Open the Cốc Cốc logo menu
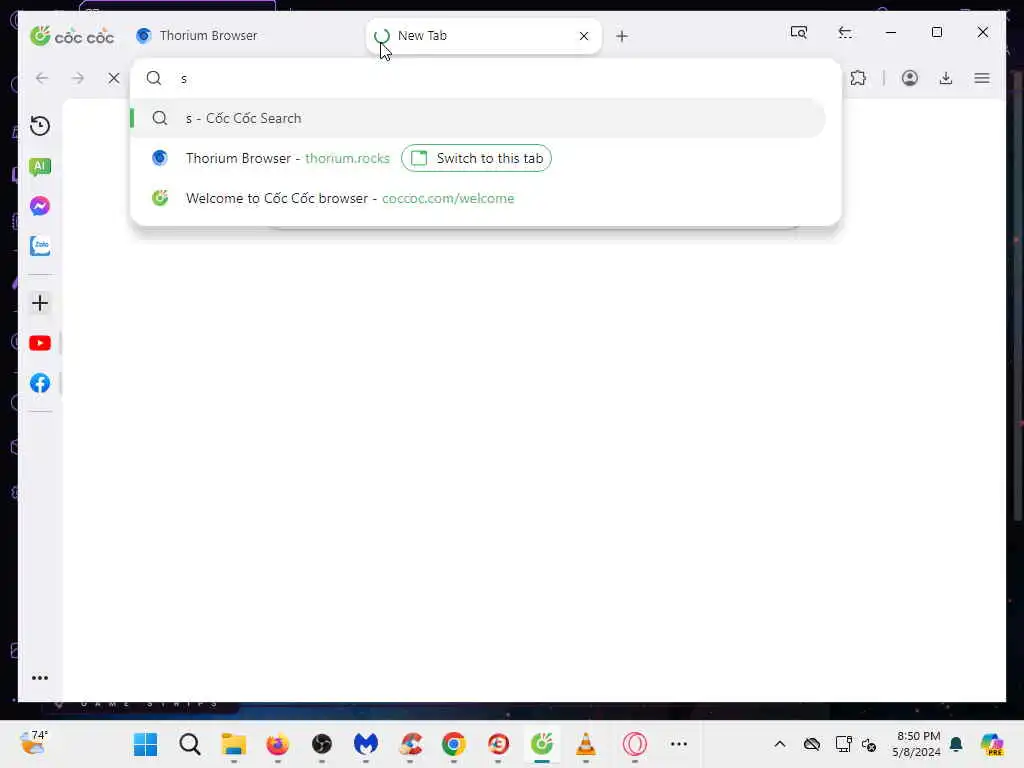1024x768 pixels. tap(72, 36)
